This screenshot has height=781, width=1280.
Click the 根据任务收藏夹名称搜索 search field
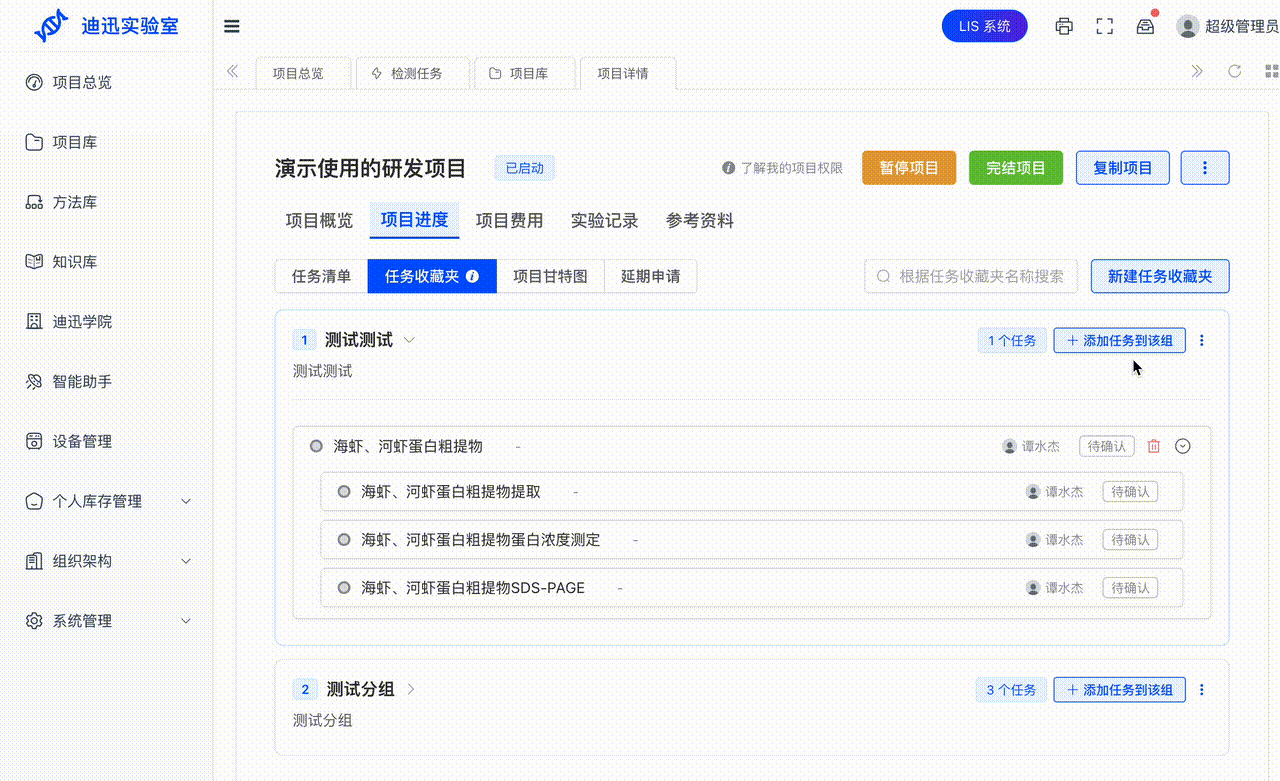[x=971, y=276]
